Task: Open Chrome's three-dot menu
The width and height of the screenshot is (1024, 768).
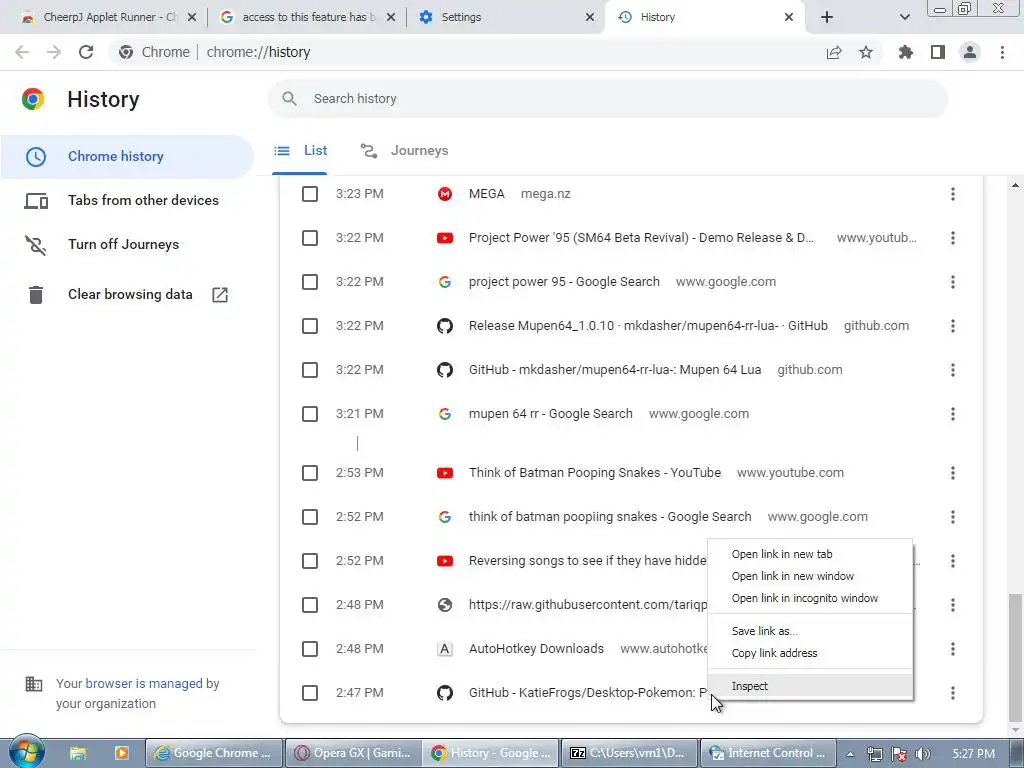Action: pos(1002,52)
